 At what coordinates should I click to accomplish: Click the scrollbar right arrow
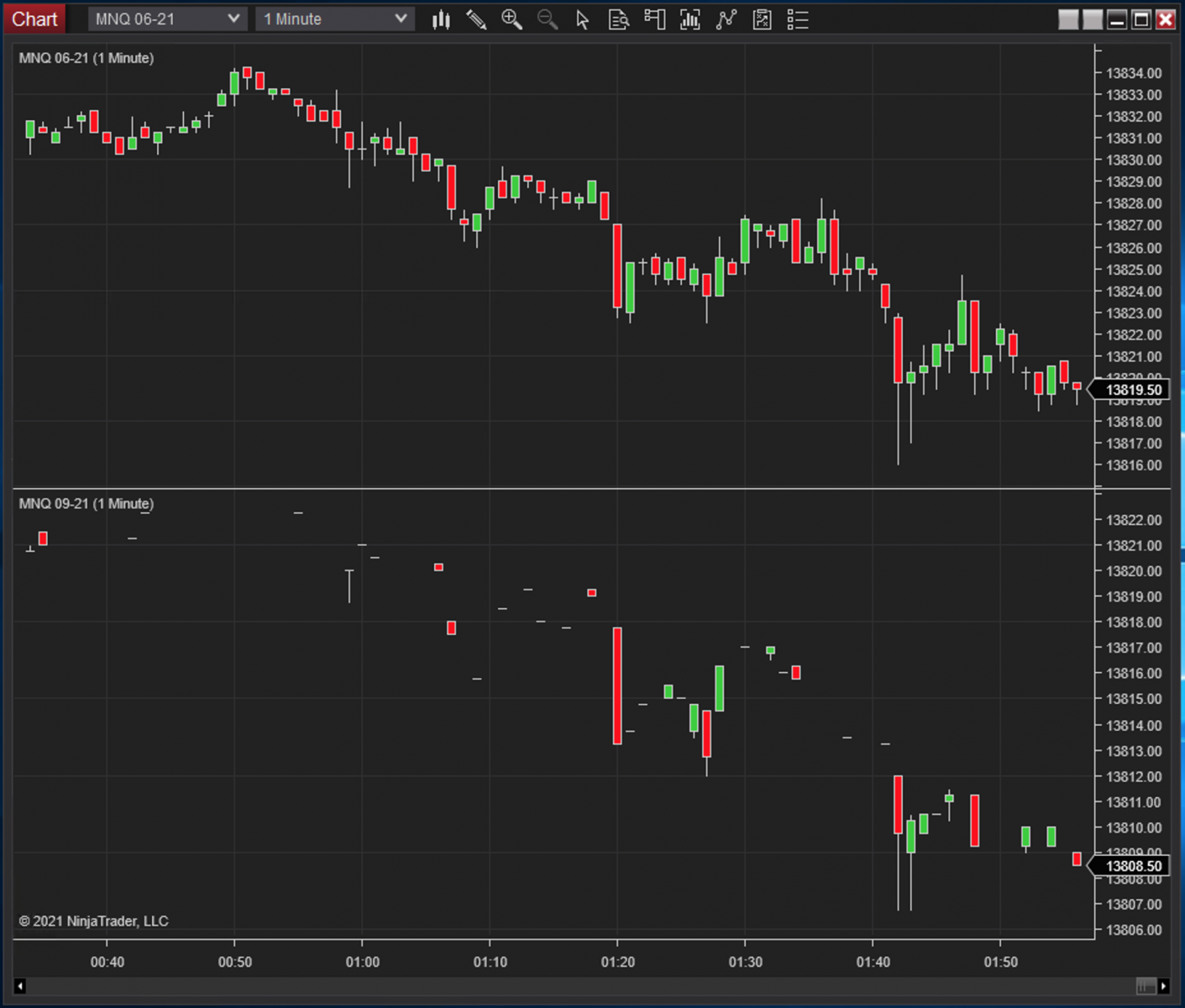[x=1163, y=985]
